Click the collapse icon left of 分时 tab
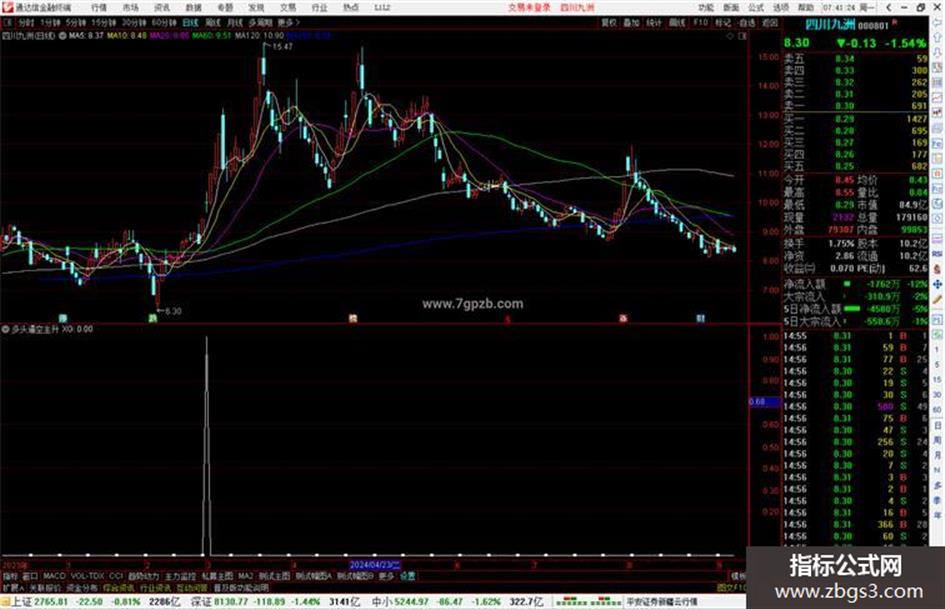The width and height of the screenshot is (945, 609). 8,22
